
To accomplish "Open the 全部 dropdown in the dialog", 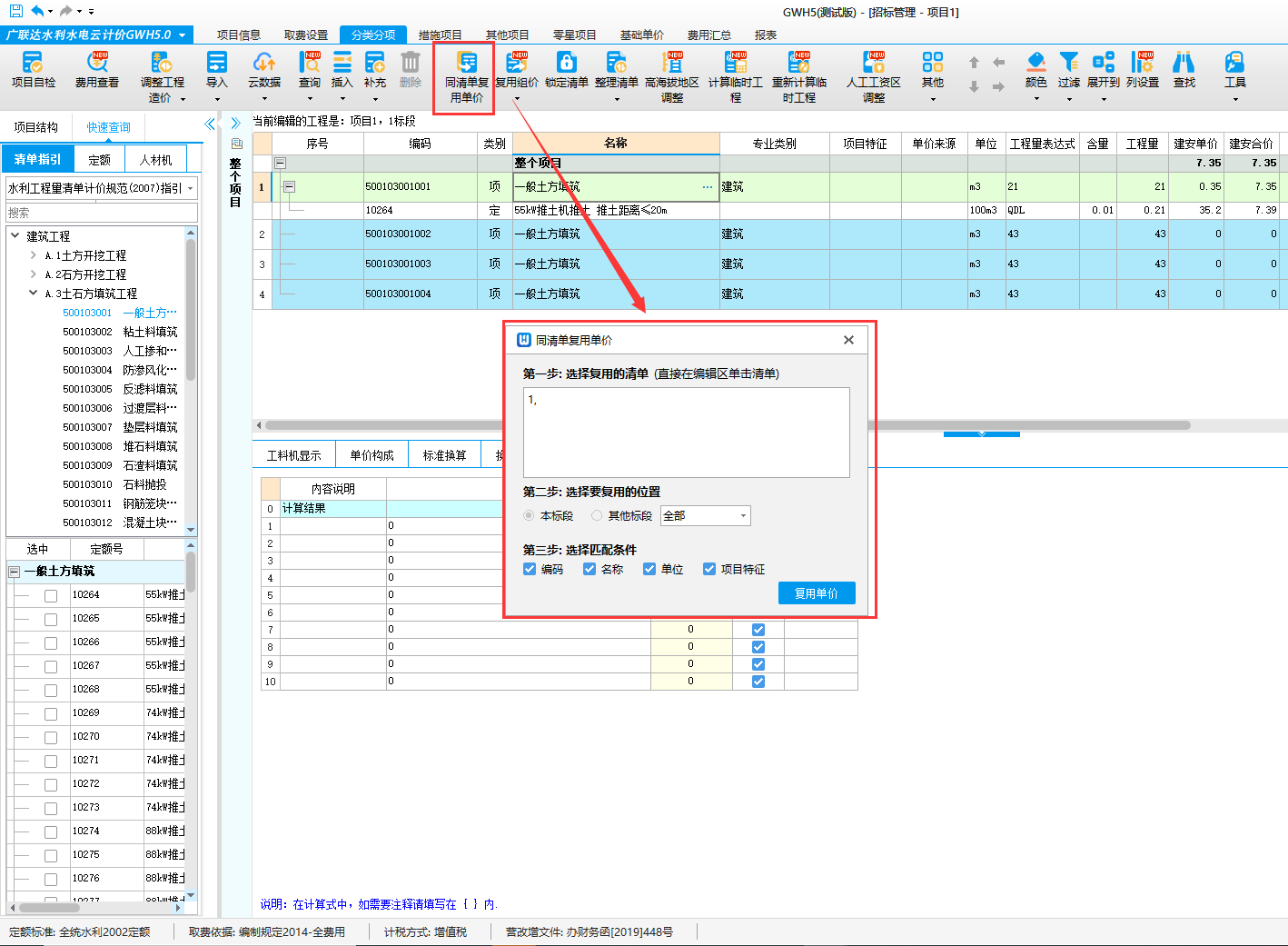I will (x=706, y=515).
